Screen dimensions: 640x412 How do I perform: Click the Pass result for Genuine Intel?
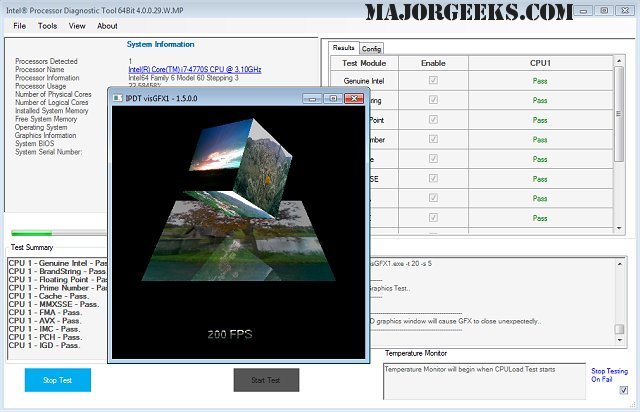[x=540, y=81]
